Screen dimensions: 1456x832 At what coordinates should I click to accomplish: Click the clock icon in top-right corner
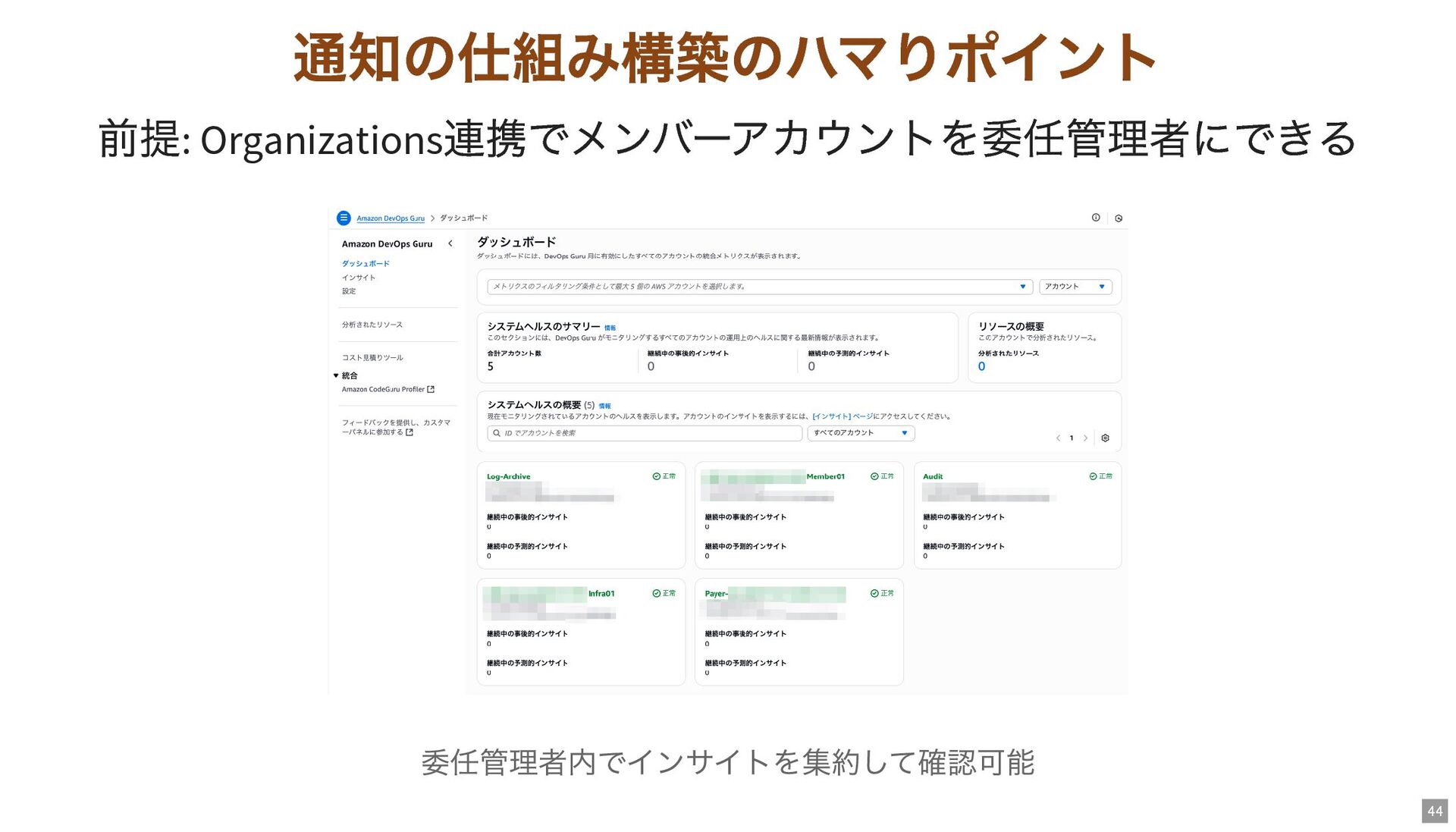coord(1119,218)
